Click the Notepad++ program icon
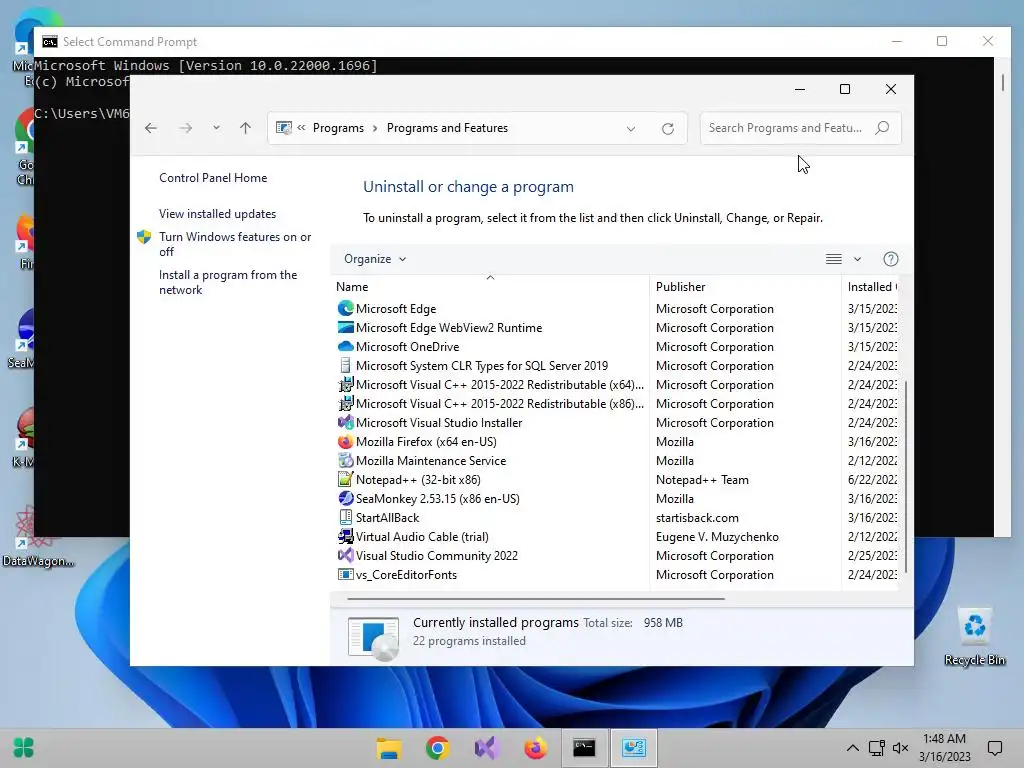The height and width of the screenshot is (768, 1024). 345,479
